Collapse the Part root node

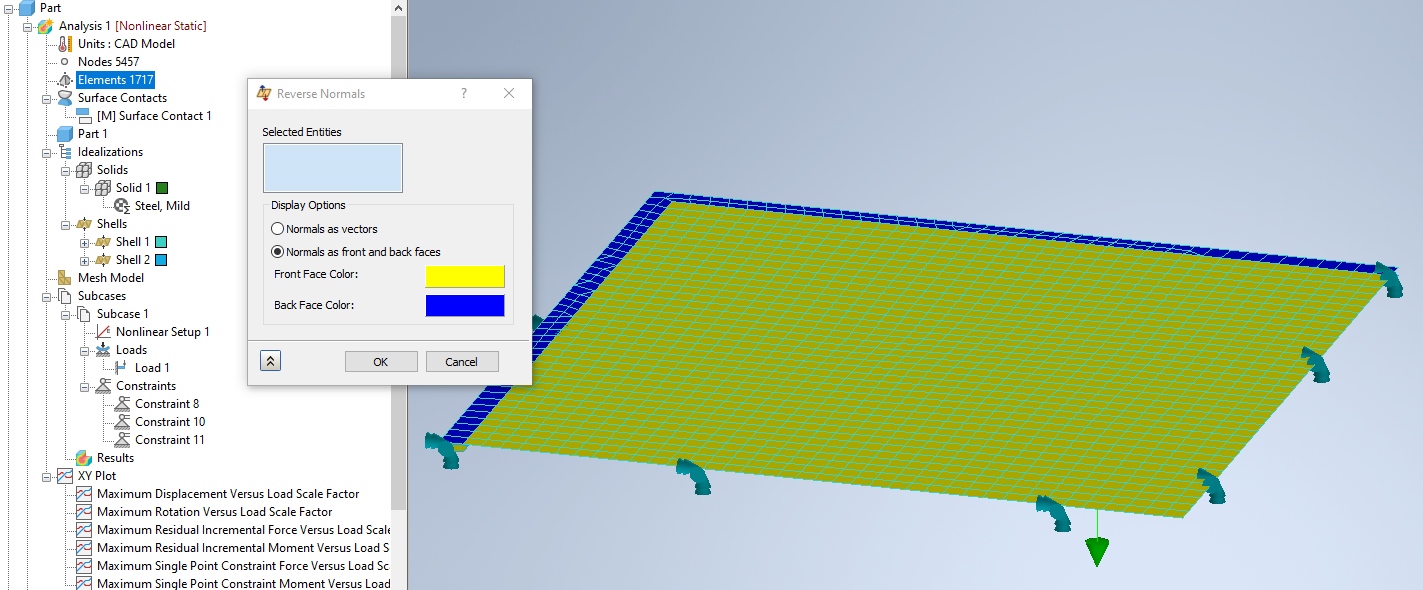(9, 8)
